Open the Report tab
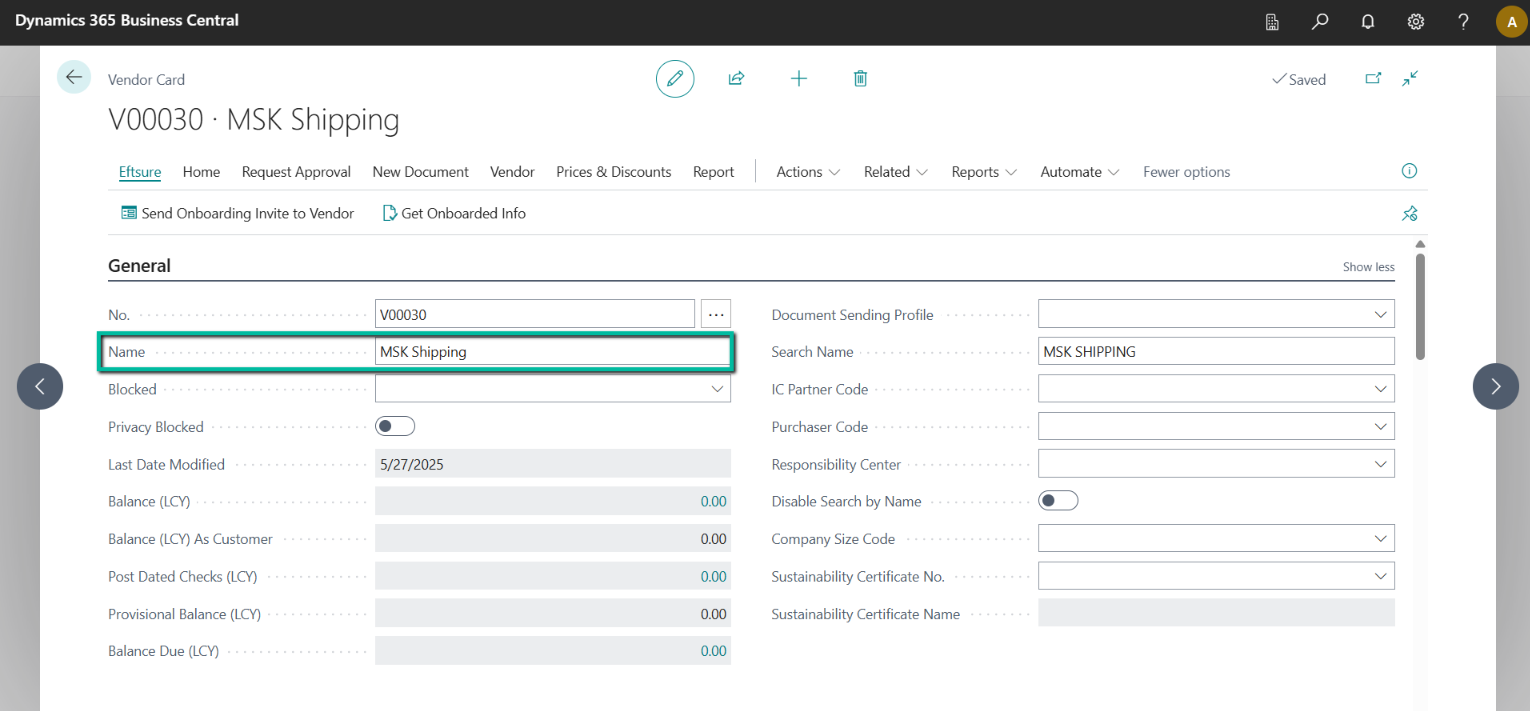 714,172
